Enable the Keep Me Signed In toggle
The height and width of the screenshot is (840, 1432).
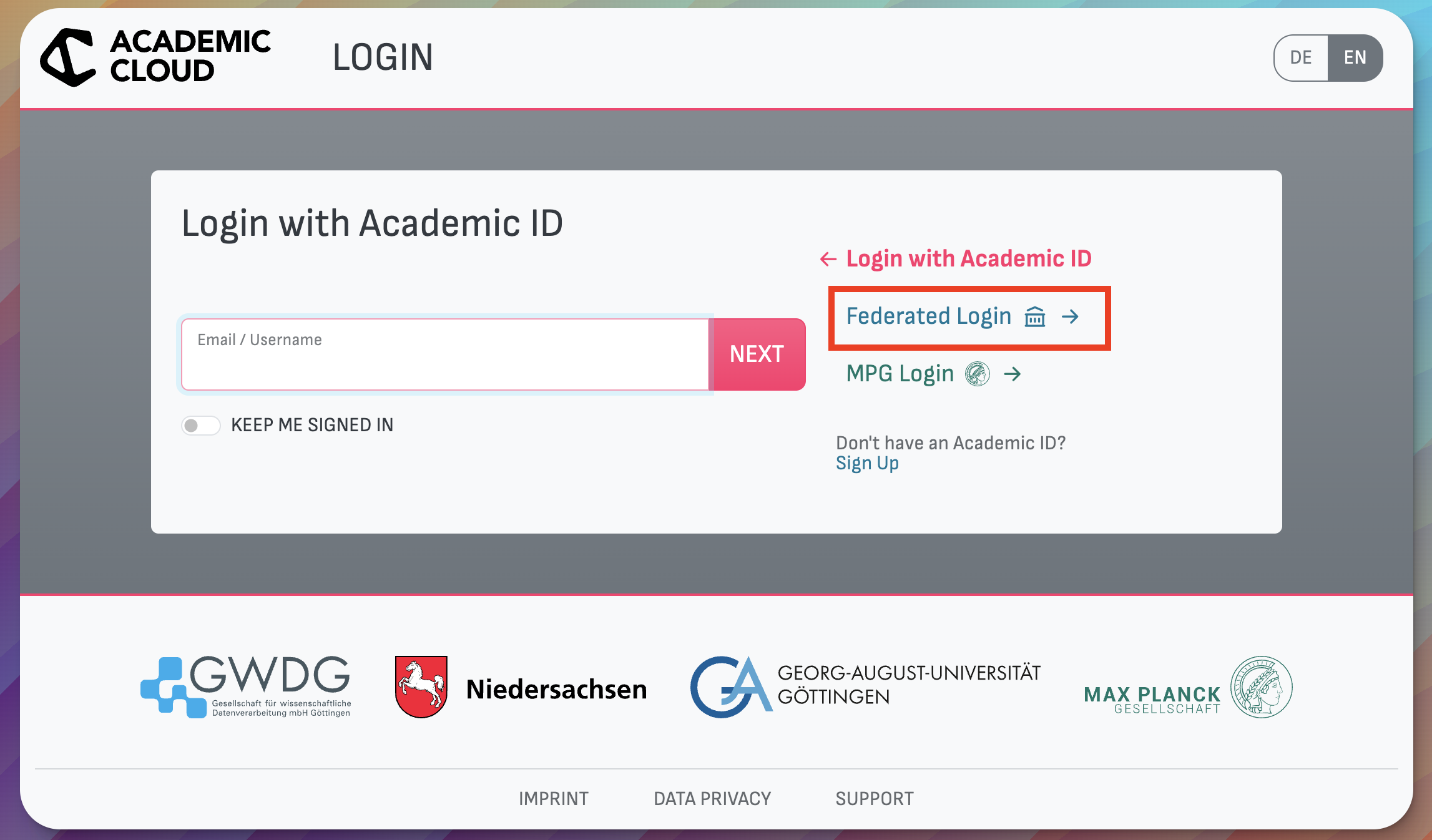tap(200, 425)
